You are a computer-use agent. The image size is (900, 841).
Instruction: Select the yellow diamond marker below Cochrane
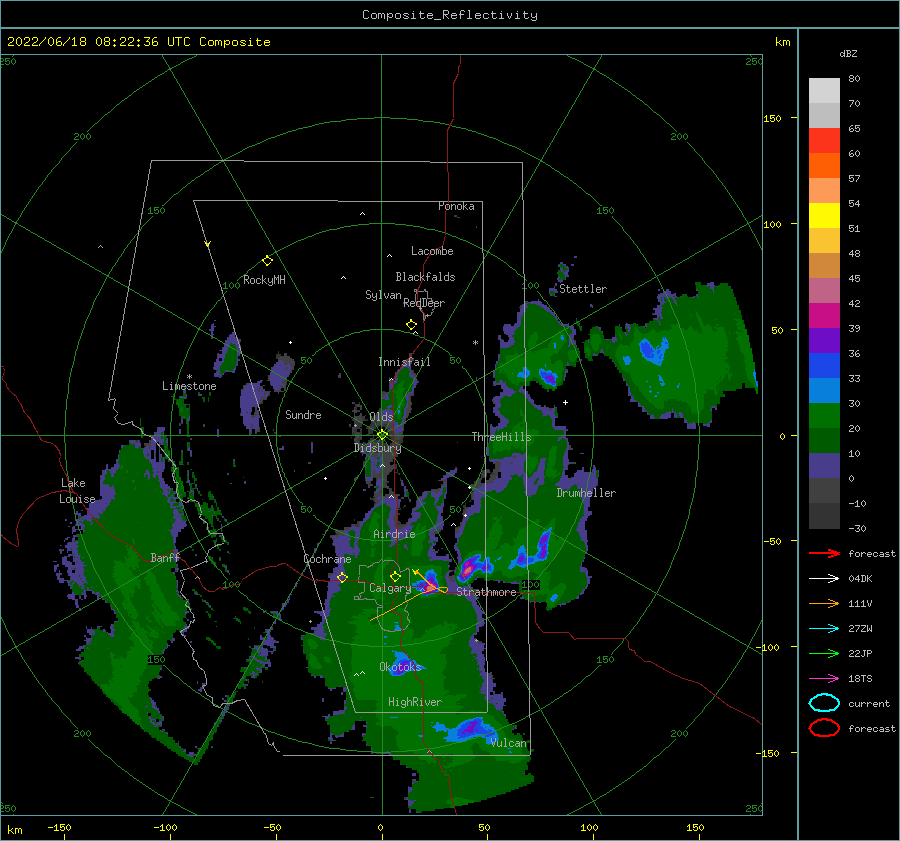342,577
